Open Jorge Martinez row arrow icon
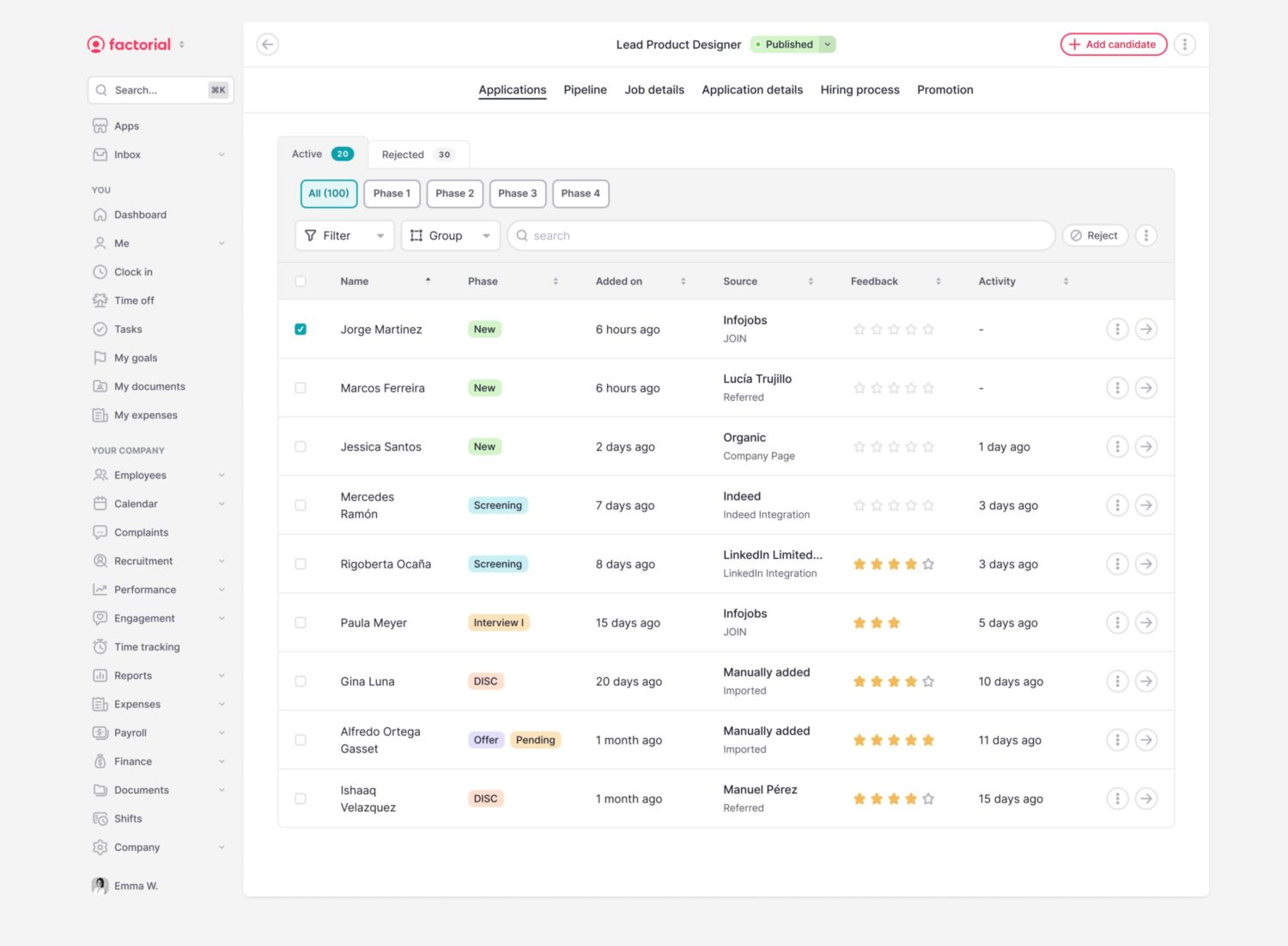Screen dimensions: 1288x946 pyautogui.click(x=1145, y=330)
